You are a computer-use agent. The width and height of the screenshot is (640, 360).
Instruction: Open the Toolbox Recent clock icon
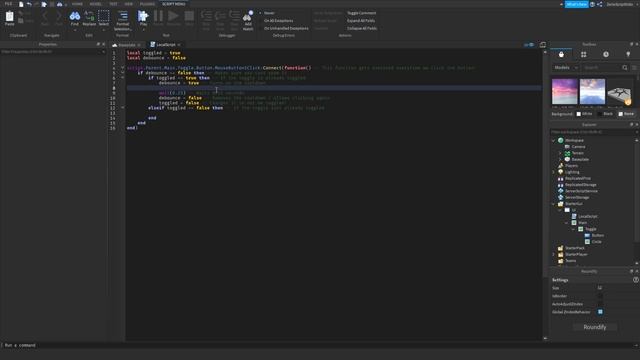click(606, 54)
